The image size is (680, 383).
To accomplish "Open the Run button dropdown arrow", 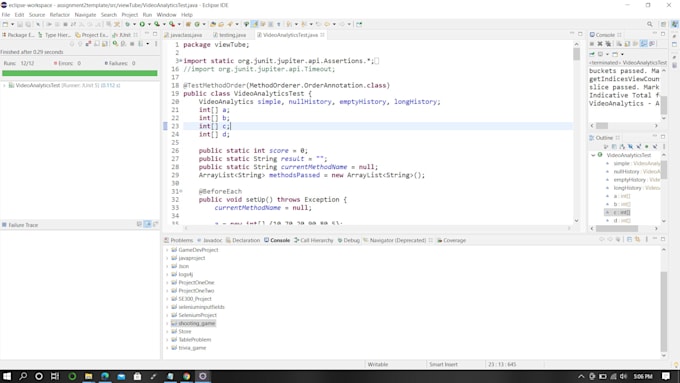I will (149, 24).
